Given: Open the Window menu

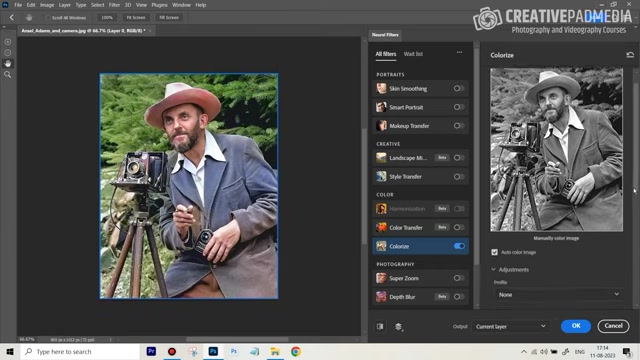Looking at the screenshot, I should click(181, 5).
